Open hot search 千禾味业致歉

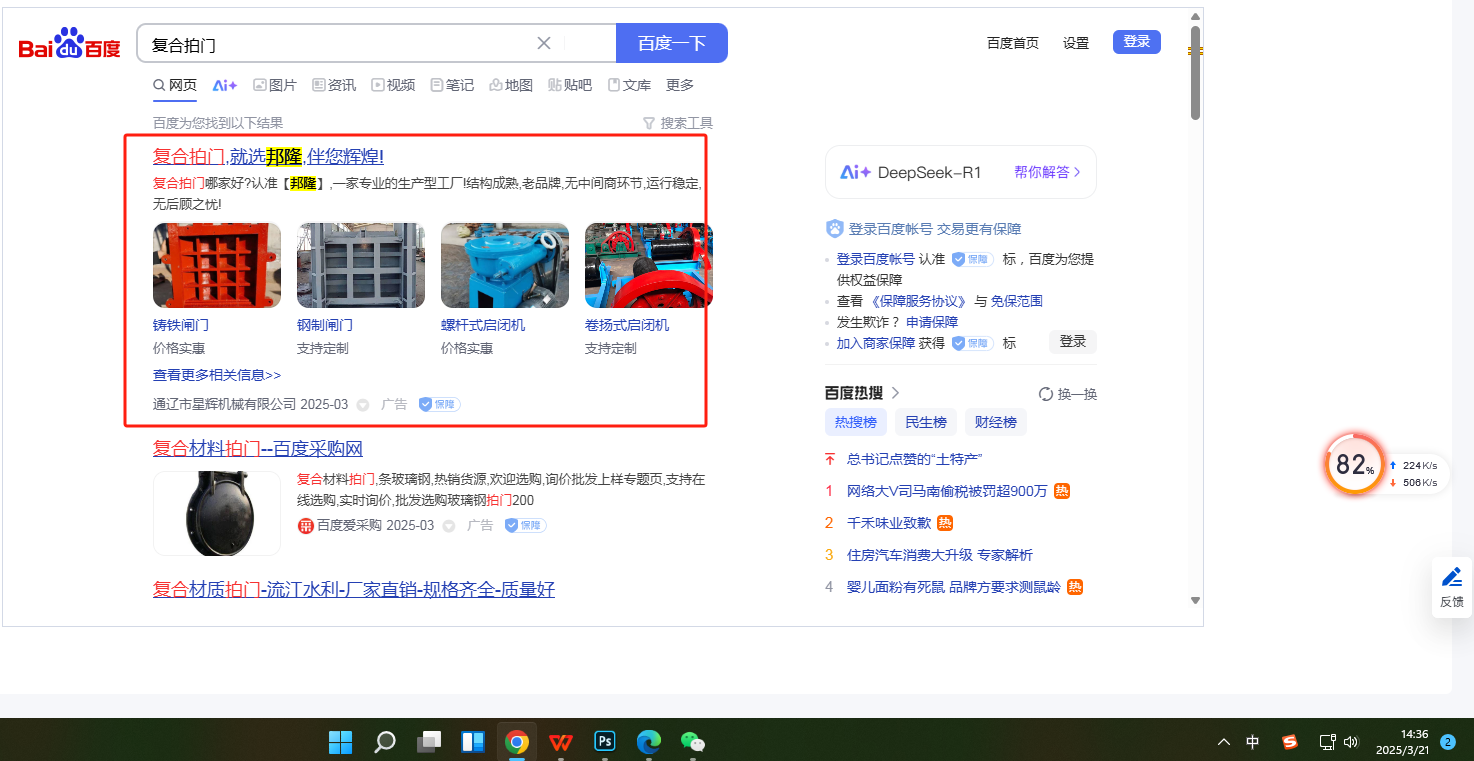(x=889, y=523)
